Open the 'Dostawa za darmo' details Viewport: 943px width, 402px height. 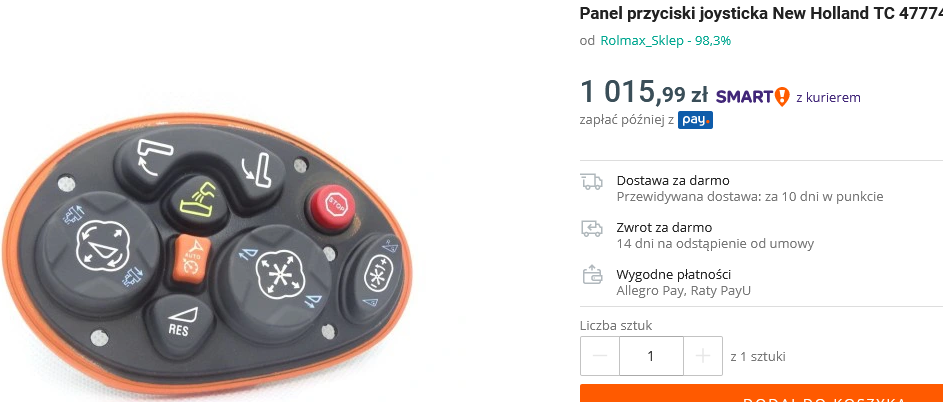(x=673, y=181)
